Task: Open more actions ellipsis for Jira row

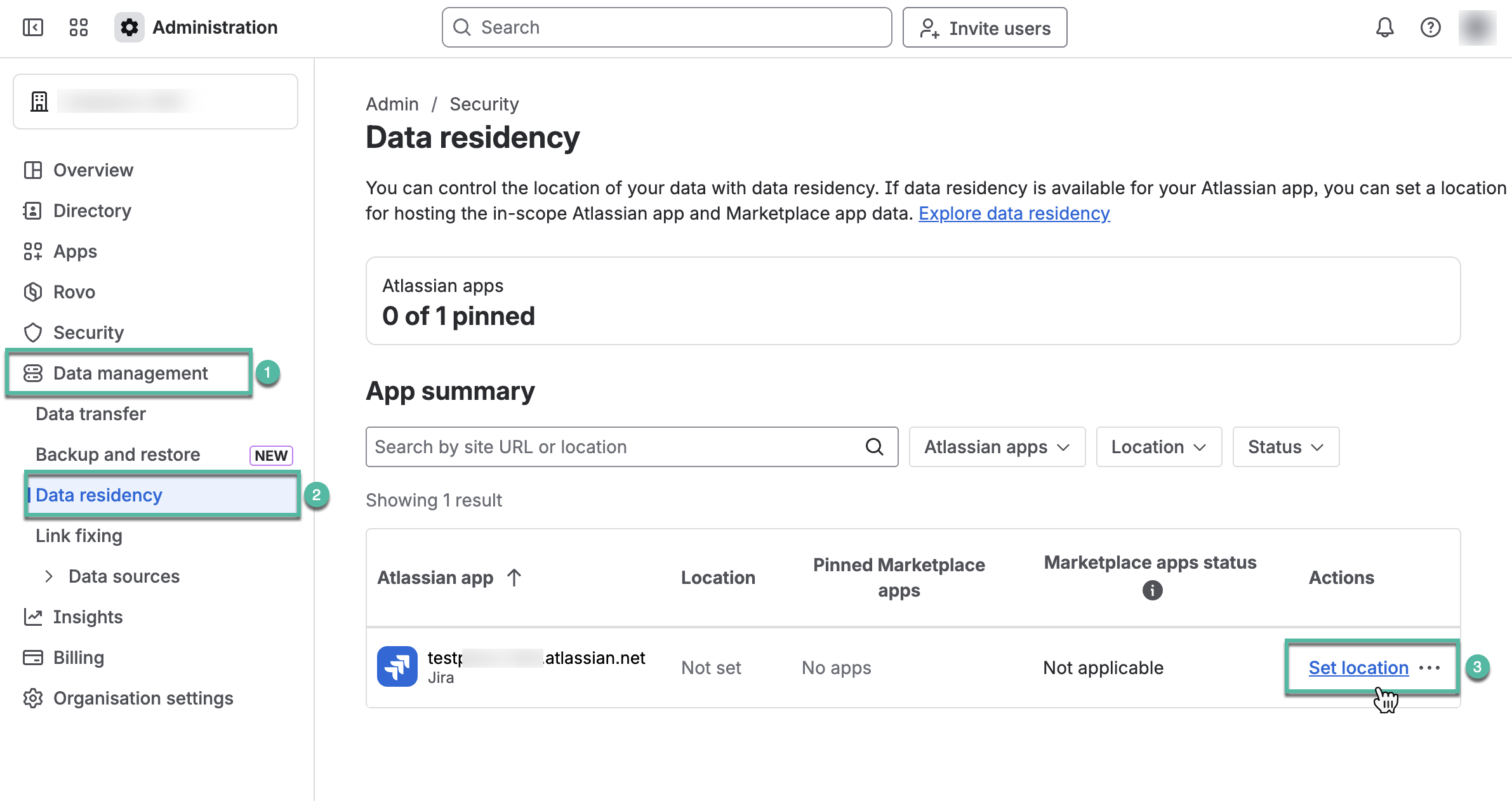Action: pyautogui.click(x=1429, y=668)
